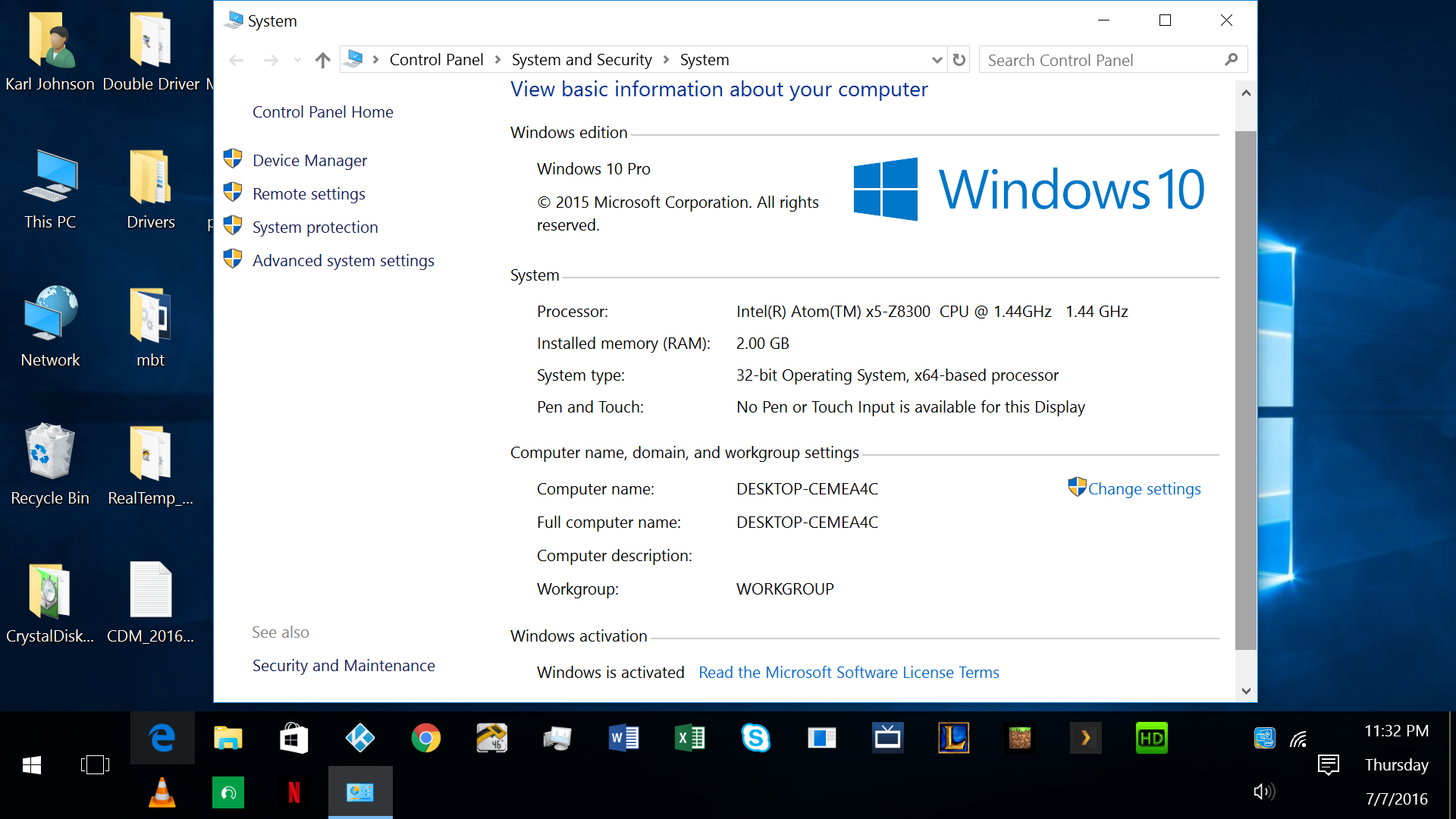The height and width of the screenshot is (819, 1456).
Task: Read the Microsoft Software License Terms
Action: click(x=849, y=673)
